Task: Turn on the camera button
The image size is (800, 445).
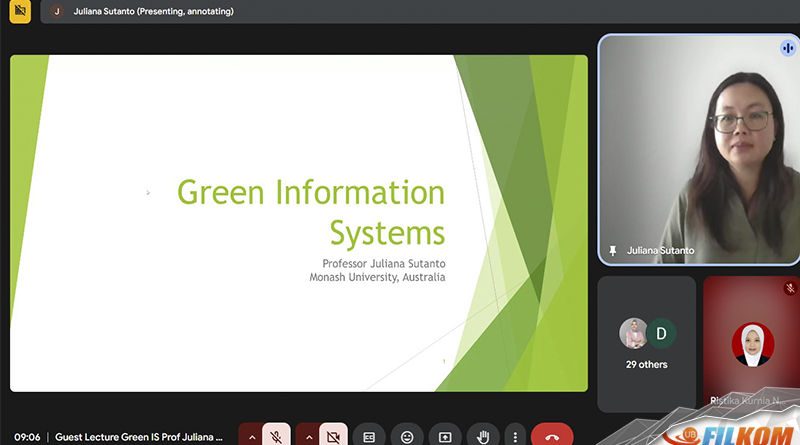Action: pos(333,436)
